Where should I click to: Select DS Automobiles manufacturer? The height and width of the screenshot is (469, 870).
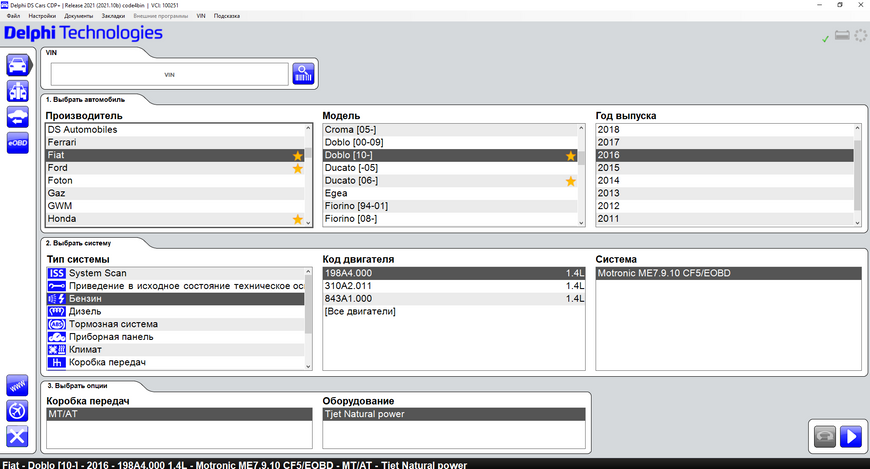pos(175,130)
